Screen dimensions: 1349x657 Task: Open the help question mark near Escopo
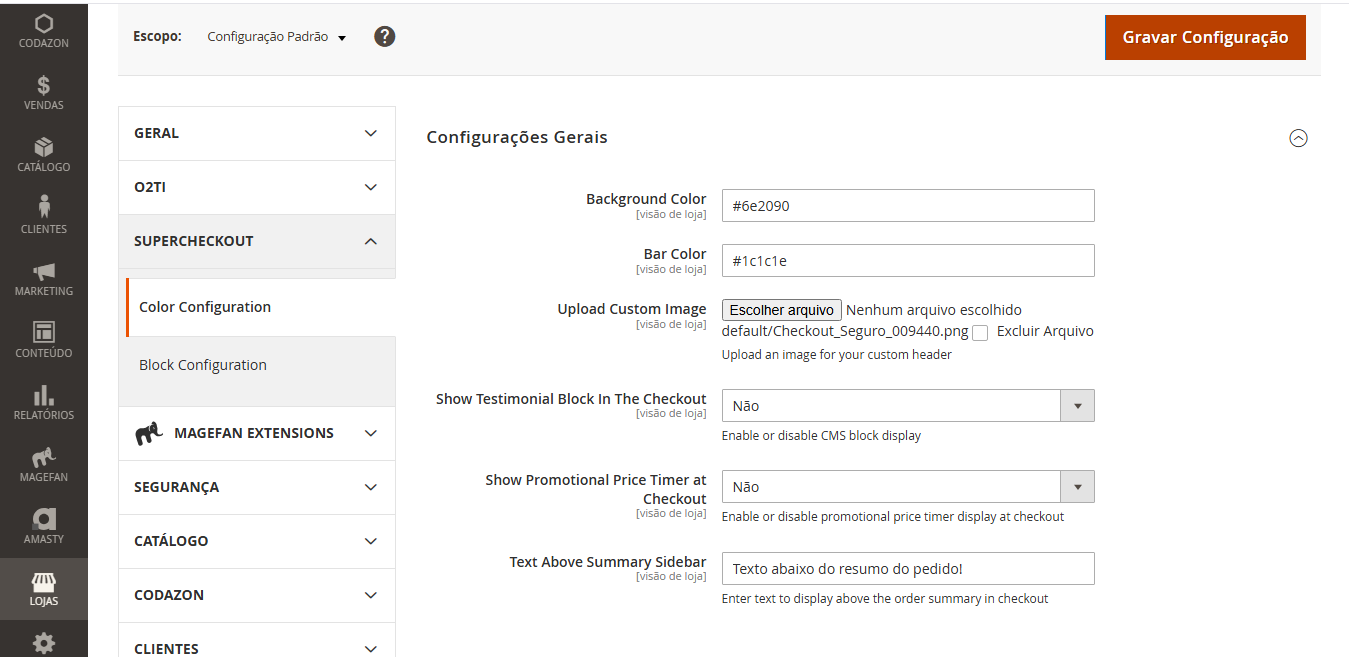tap(384, 35)
